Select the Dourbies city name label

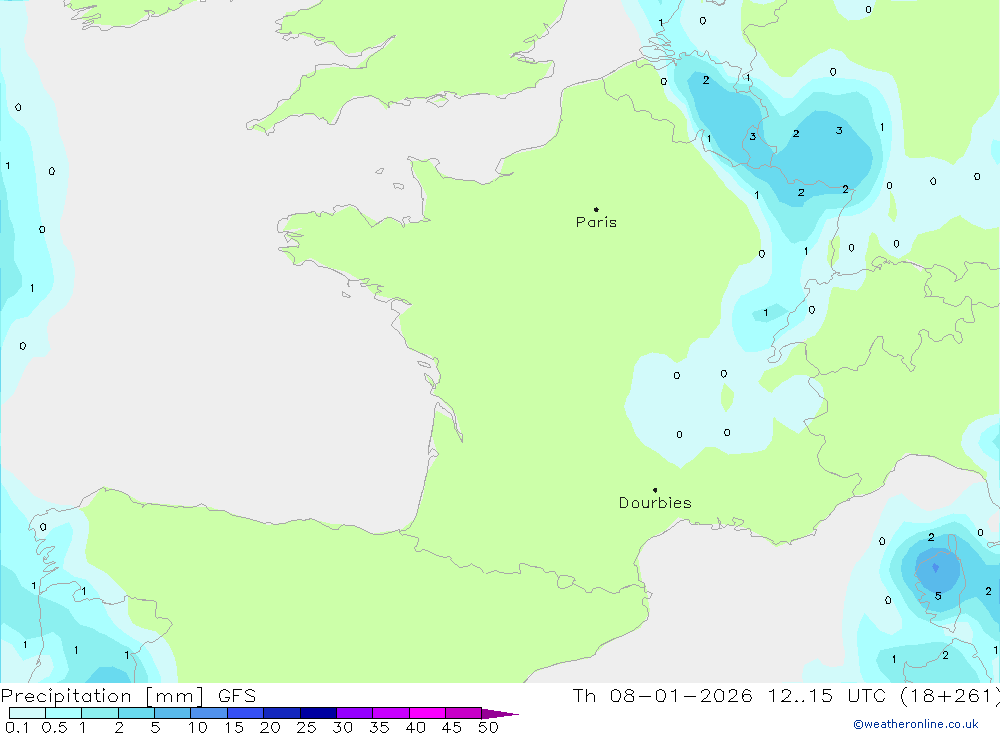point(655,503)
